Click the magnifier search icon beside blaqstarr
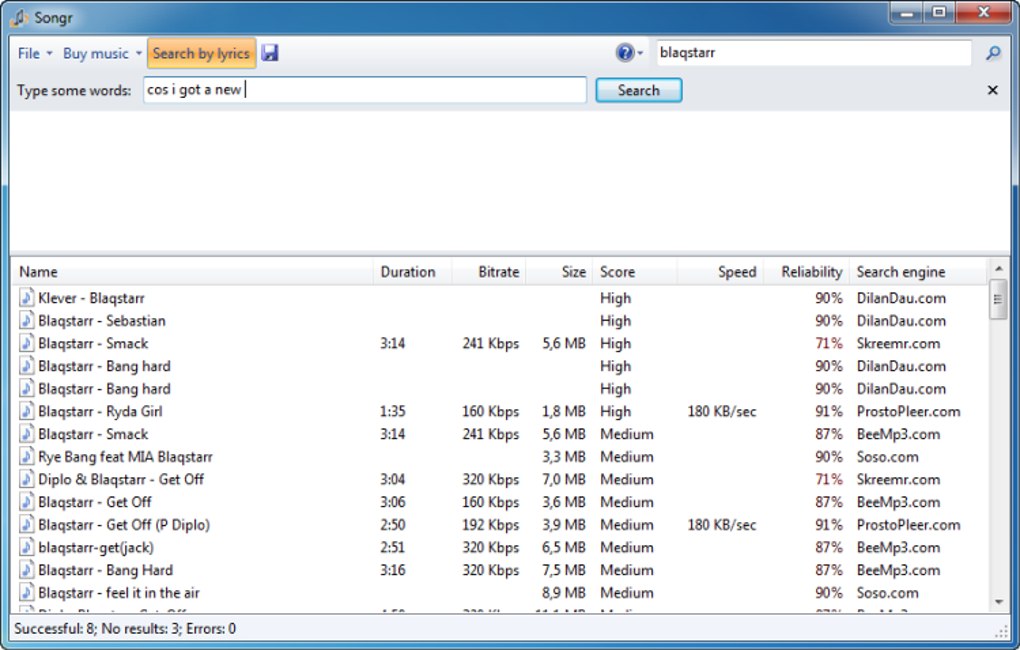Screen dimensions: 1020x650 point(993,53)
